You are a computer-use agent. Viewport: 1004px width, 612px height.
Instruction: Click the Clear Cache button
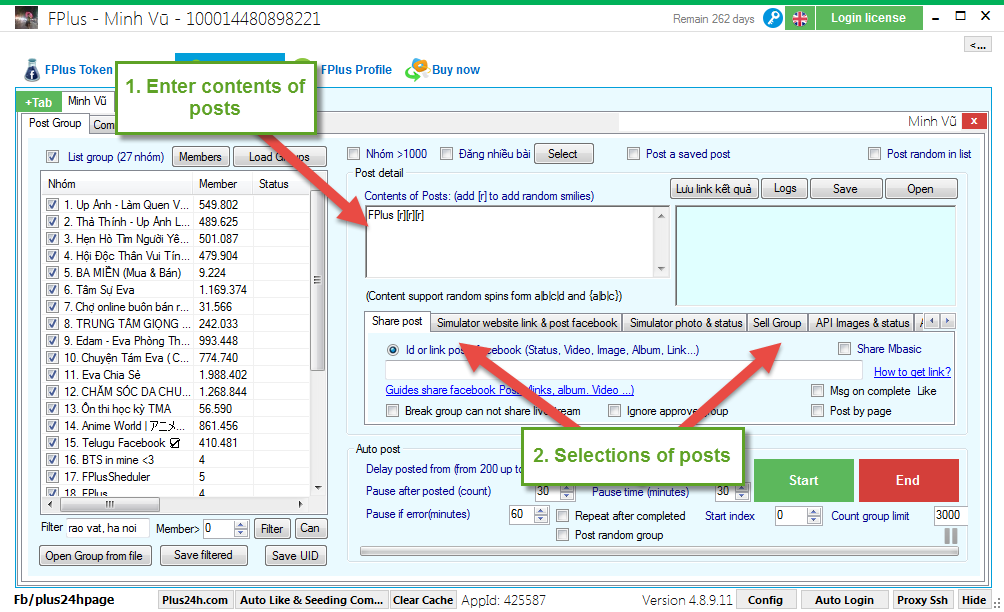coord(423,600)
